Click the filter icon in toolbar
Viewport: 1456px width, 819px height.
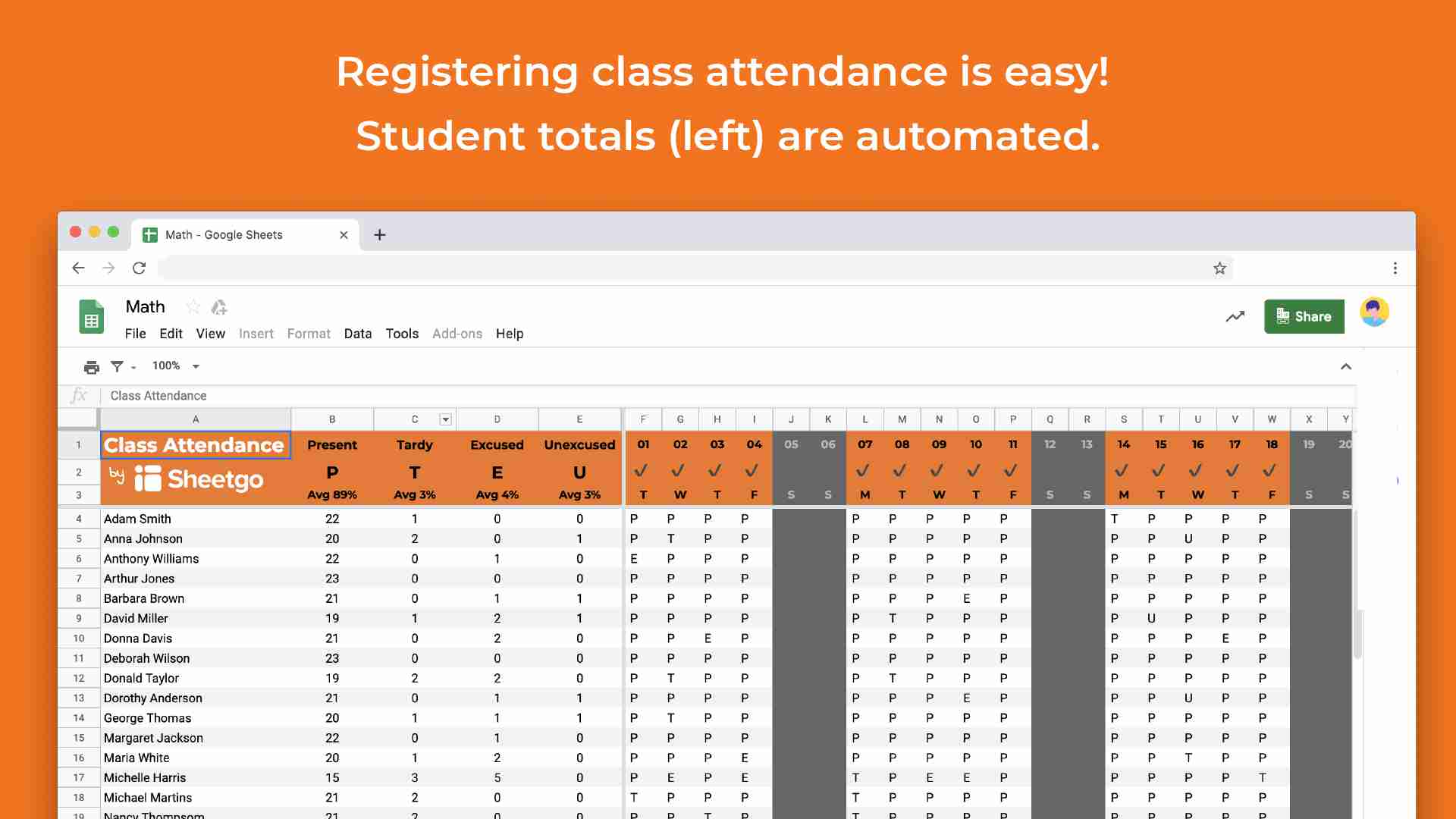click(116, 365)
